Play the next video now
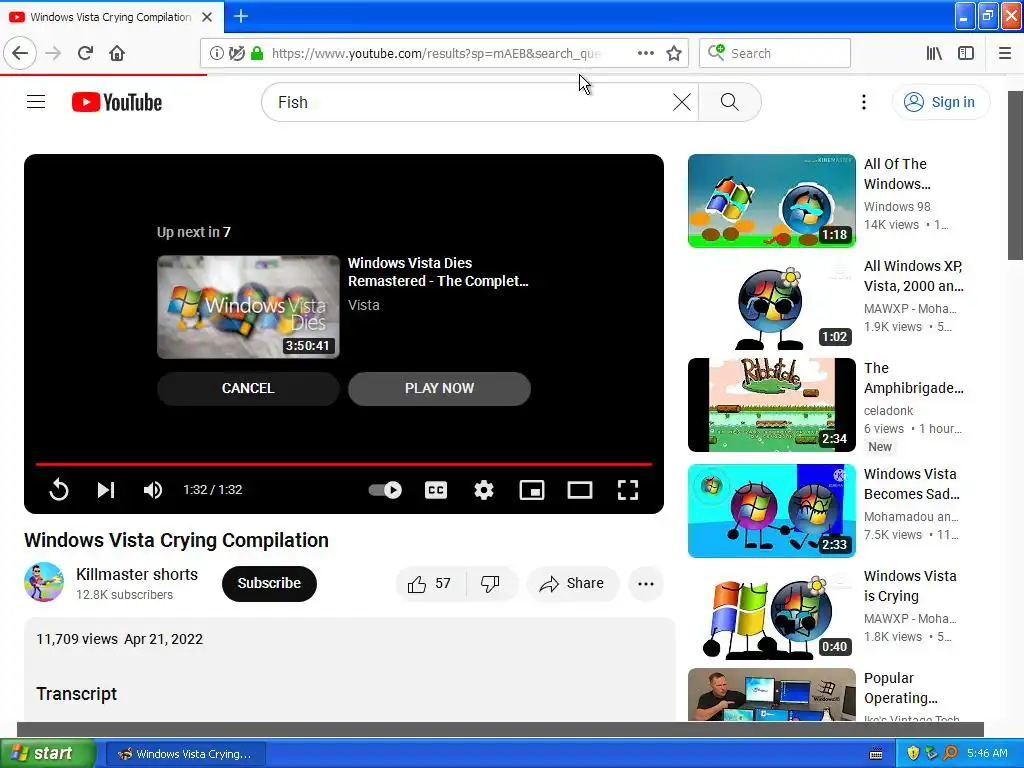1024x768 pixels. pyautogui.click(x=440, y=389)
